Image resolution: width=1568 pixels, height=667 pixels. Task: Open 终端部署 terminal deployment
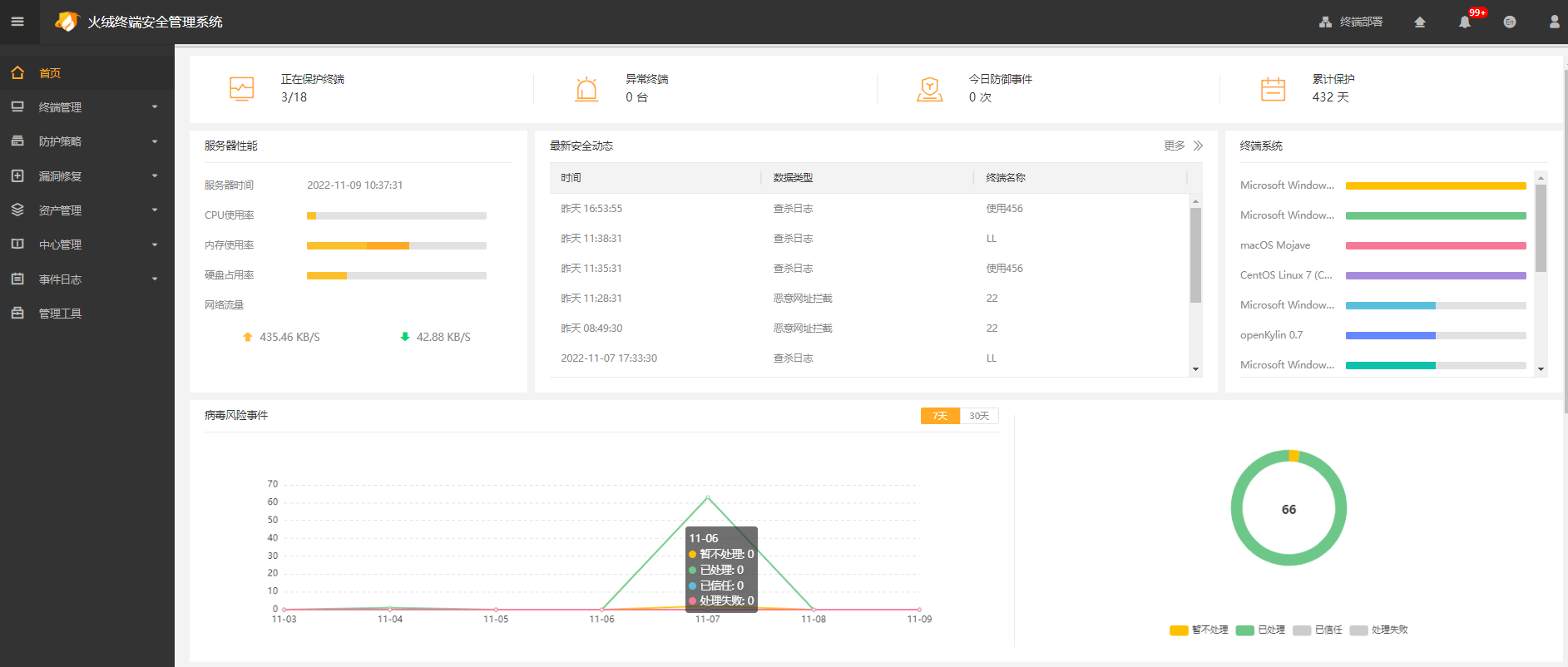[x=1351, y=22]
